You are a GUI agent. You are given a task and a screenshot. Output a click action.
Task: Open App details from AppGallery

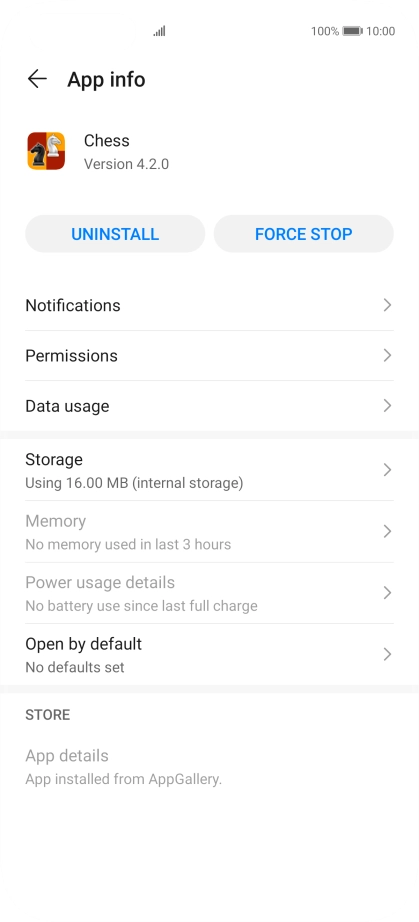[x=209, y=767]
